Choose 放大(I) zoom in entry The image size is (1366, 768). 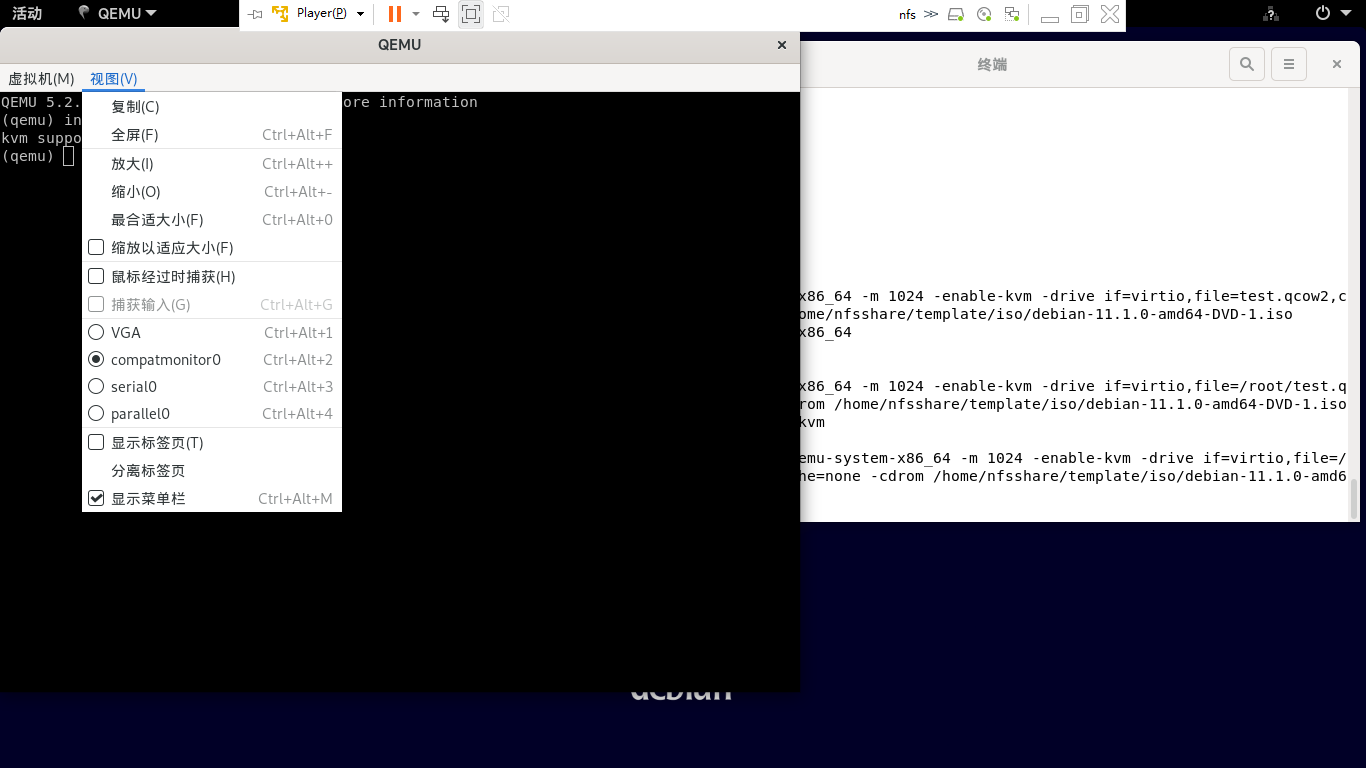click(212, 164)
